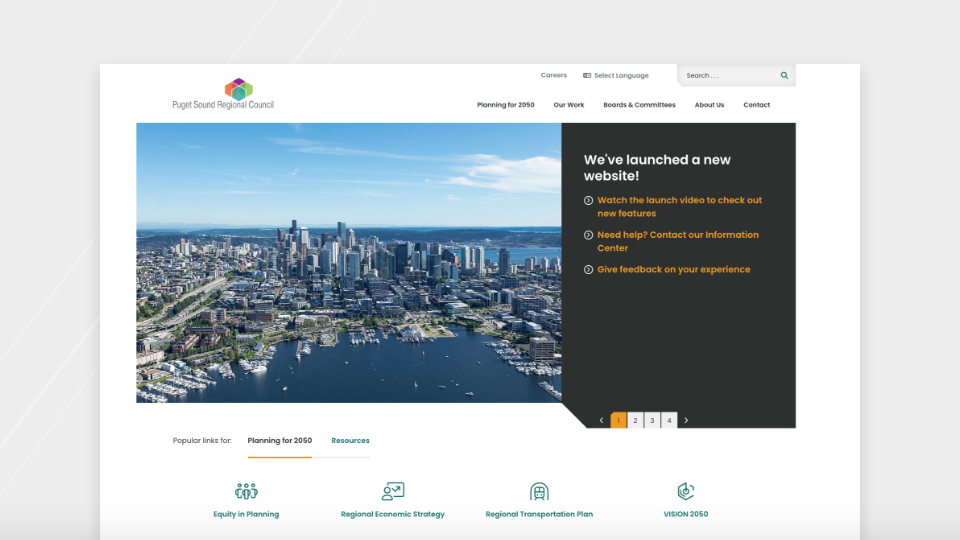Click the Regional Transportation Plan train icon

(x=539, y=491)
